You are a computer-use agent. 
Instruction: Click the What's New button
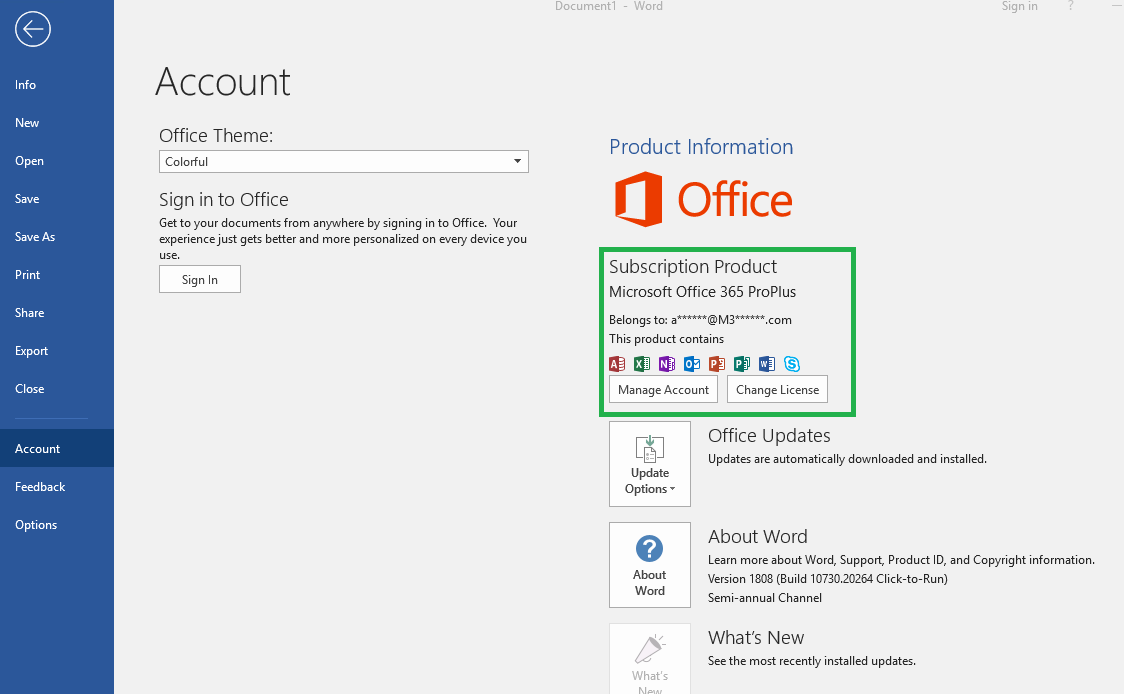650,659
